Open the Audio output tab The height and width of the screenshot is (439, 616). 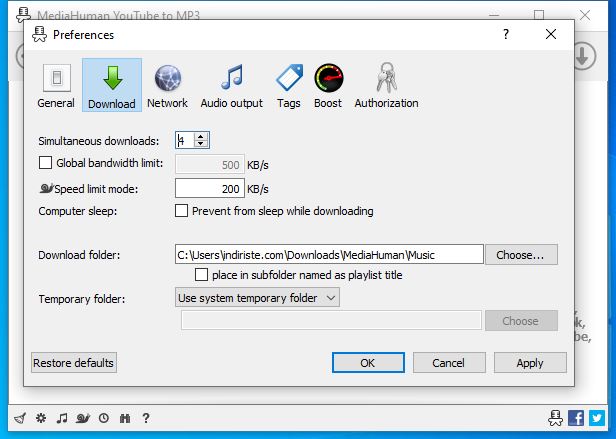232,86
